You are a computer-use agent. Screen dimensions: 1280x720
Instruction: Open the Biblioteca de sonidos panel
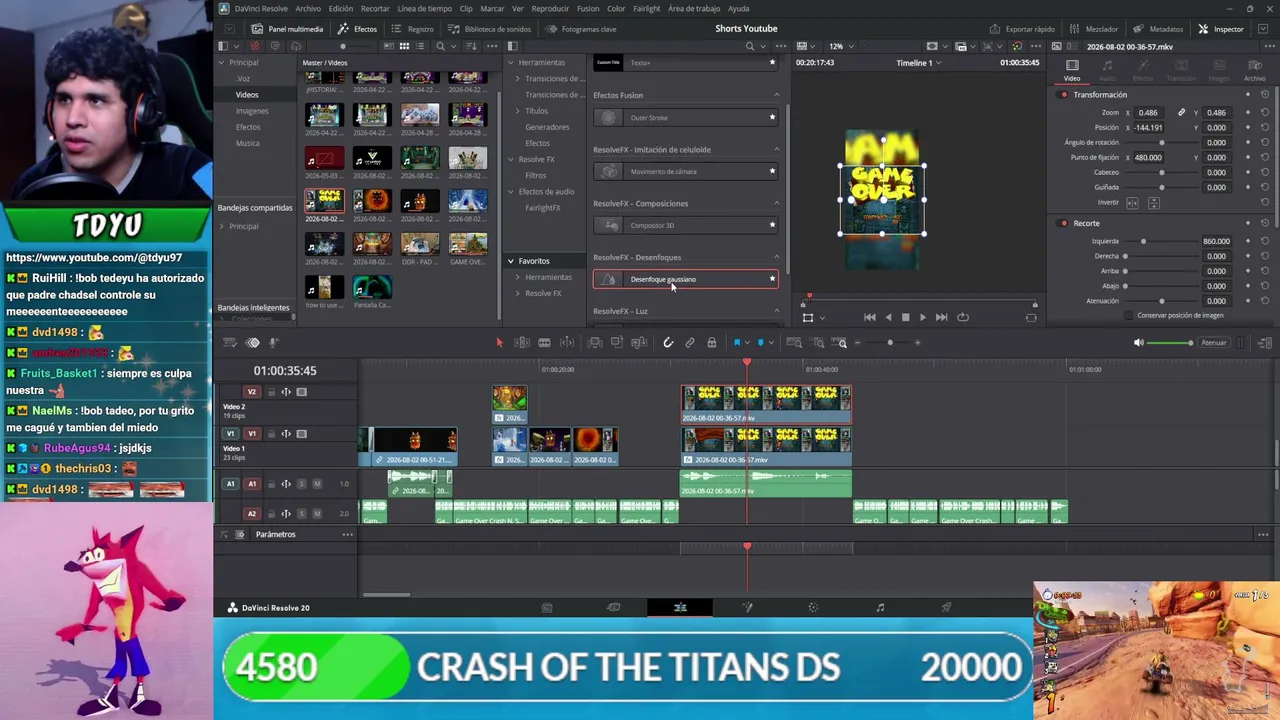click(x=489, y=29)
